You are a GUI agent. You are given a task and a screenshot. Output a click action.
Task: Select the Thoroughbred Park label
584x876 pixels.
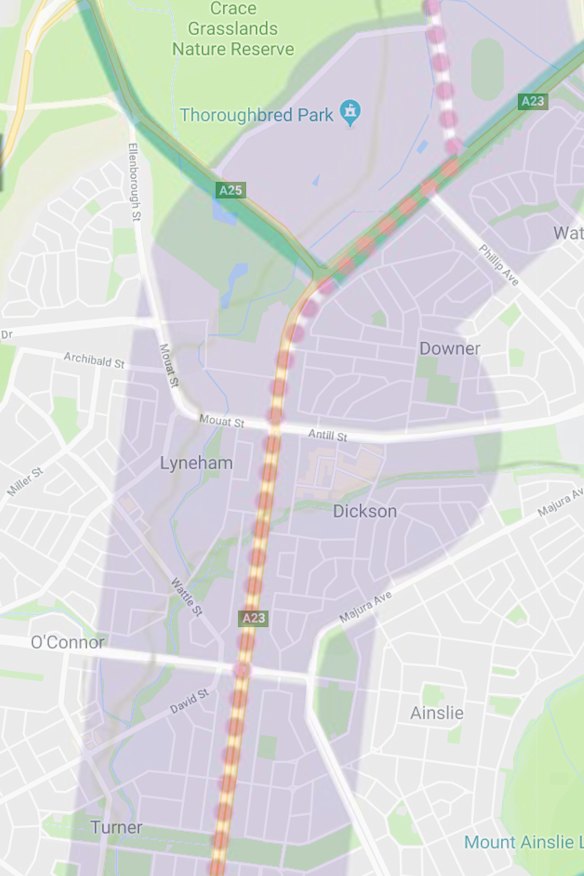tap(257, 115)
